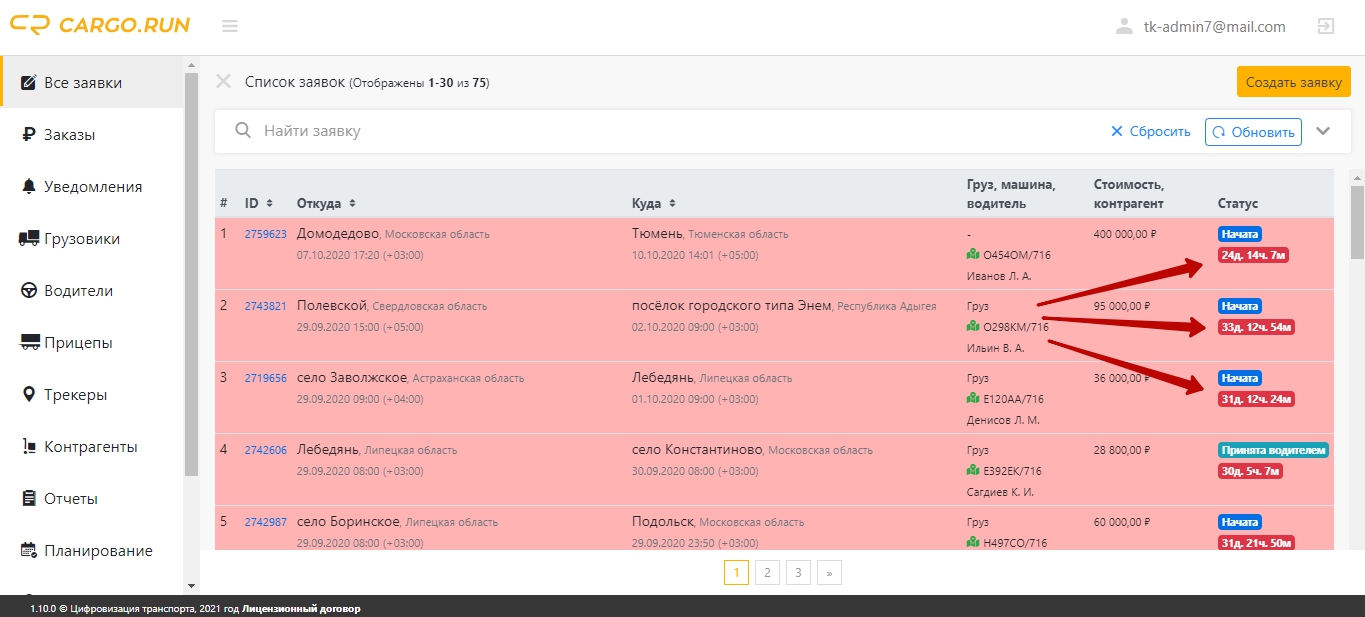Click driver name Денисов Л. М.
This screenshot has height=617, width=1365.
[1003, 420]
